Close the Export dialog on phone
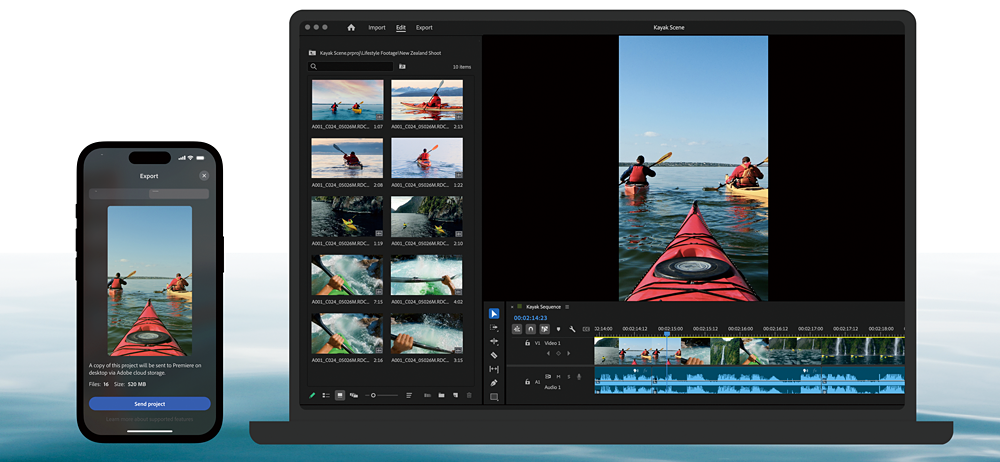The width and height of the screenshot is (1000, 462). pyautogui.click(x=203, y=175)
